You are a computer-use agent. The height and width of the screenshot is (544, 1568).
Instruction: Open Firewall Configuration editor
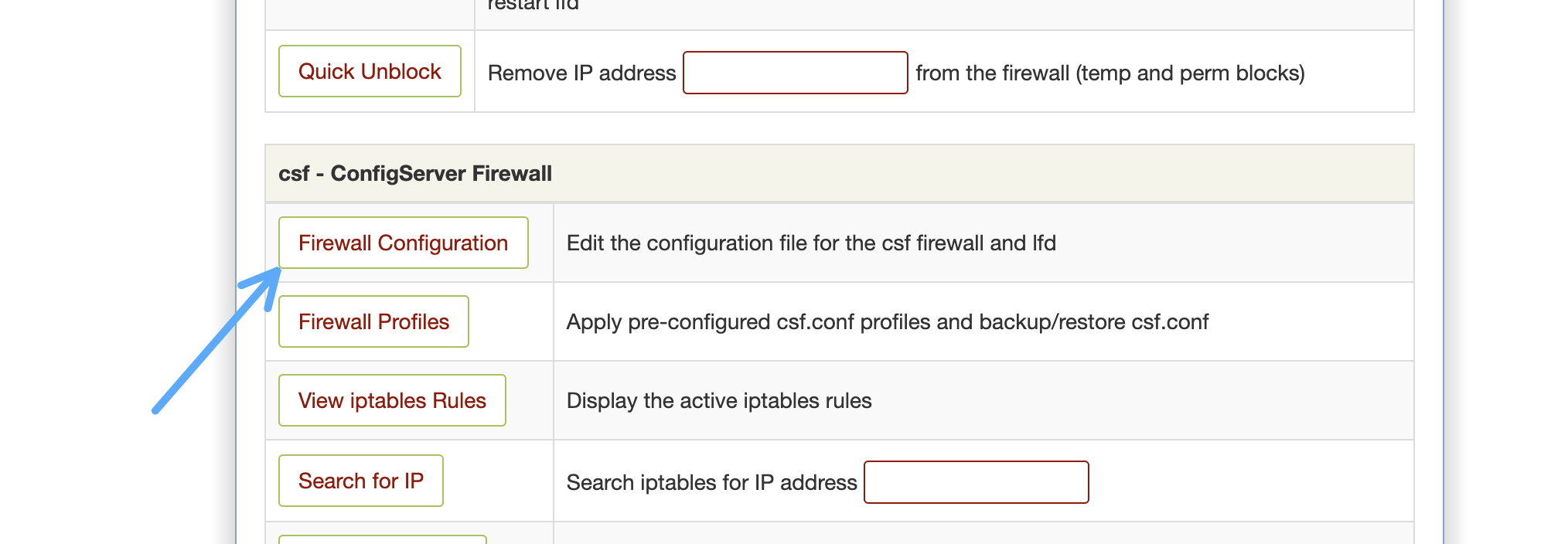coord(403,243)
